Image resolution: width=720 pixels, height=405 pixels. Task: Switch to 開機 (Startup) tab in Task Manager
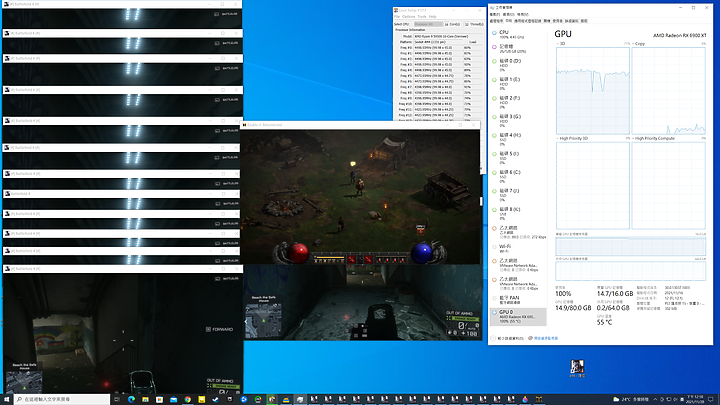click(x=547, y=21)
